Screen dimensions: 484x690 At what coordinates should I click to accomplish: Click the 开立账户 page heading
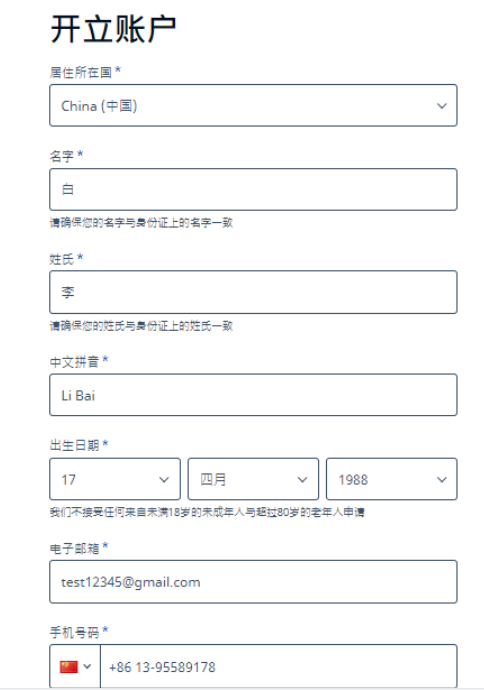(x=113, y=29)
